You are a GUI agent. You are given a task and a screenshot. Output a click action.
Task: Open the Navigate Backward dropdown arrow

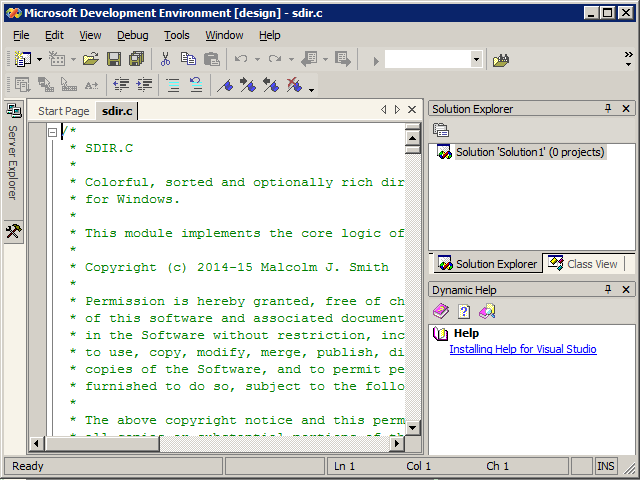point(325,60)
